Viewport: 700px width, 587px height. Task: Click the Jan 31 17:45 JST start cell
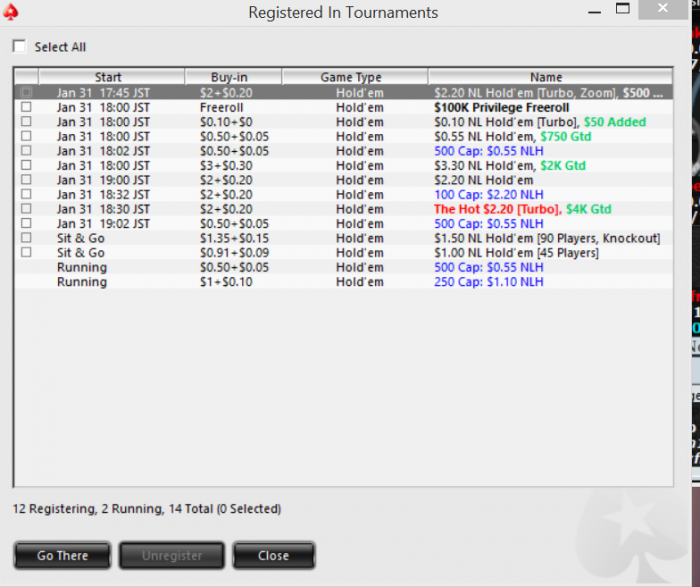click(x=103, y=93)
